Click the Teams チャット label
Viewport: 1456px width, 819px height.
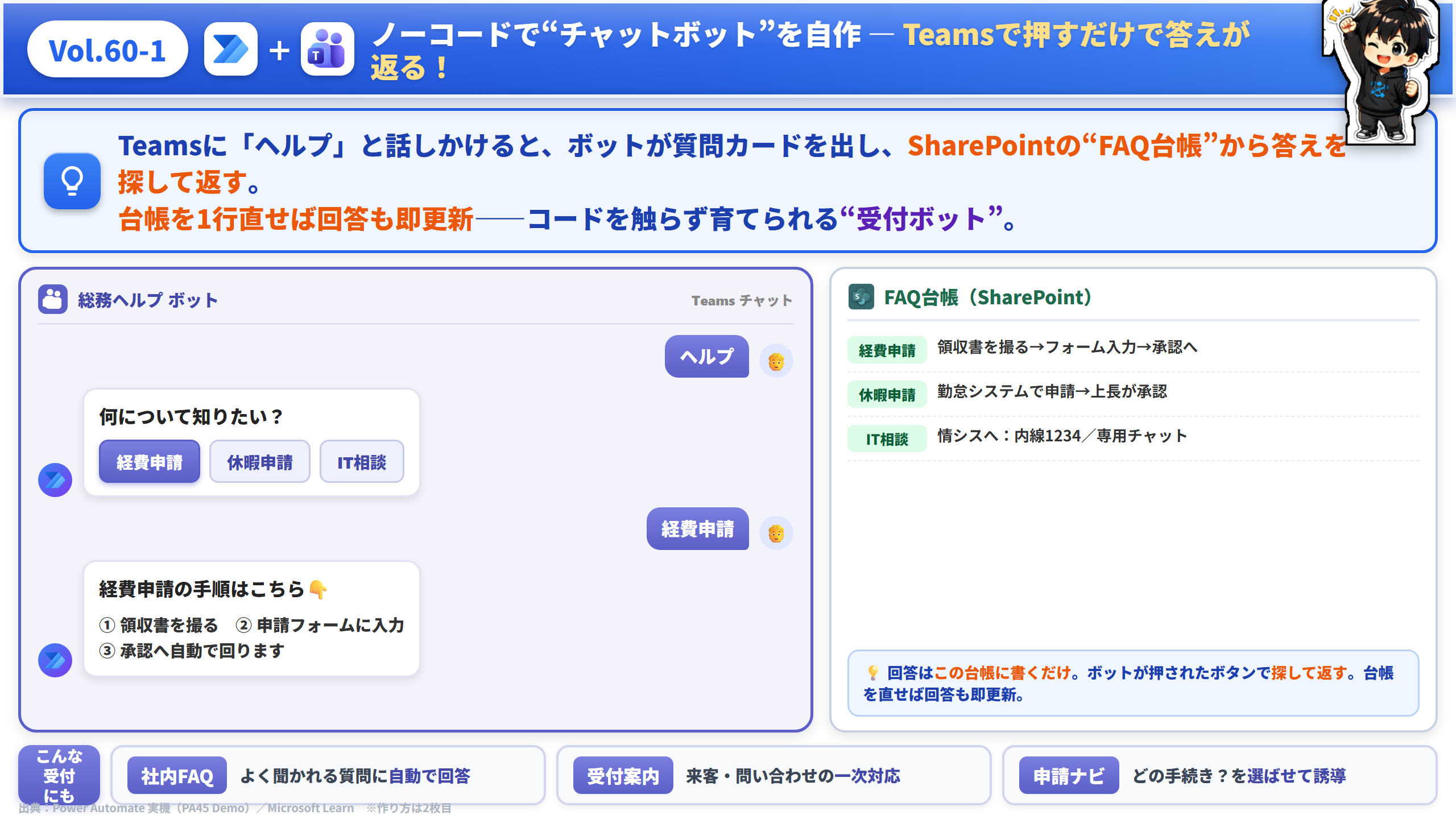(742, 300)
